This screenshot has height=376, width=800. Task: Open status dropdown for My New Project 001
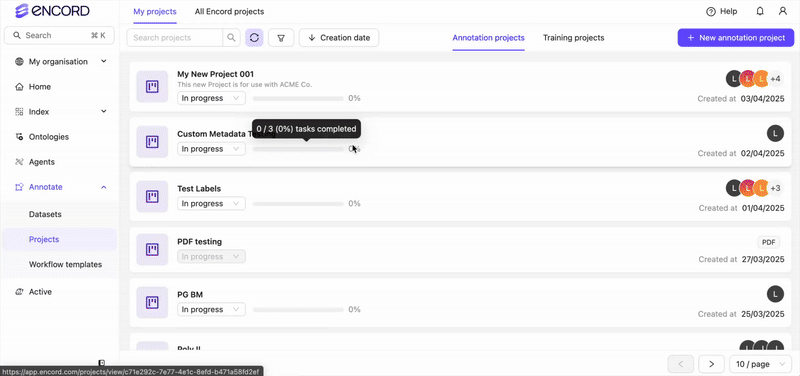coord(211,98)
